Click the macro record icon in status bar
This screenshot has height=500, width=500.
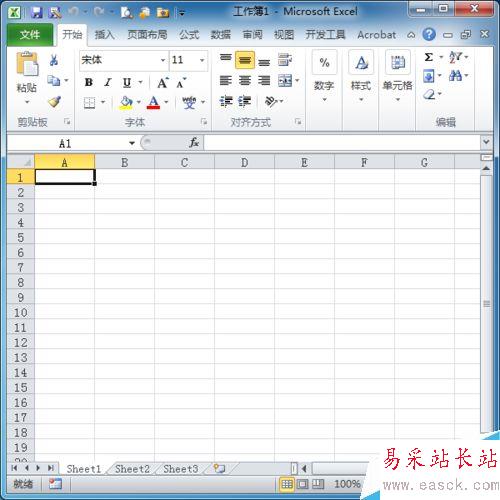pos(55,484)
